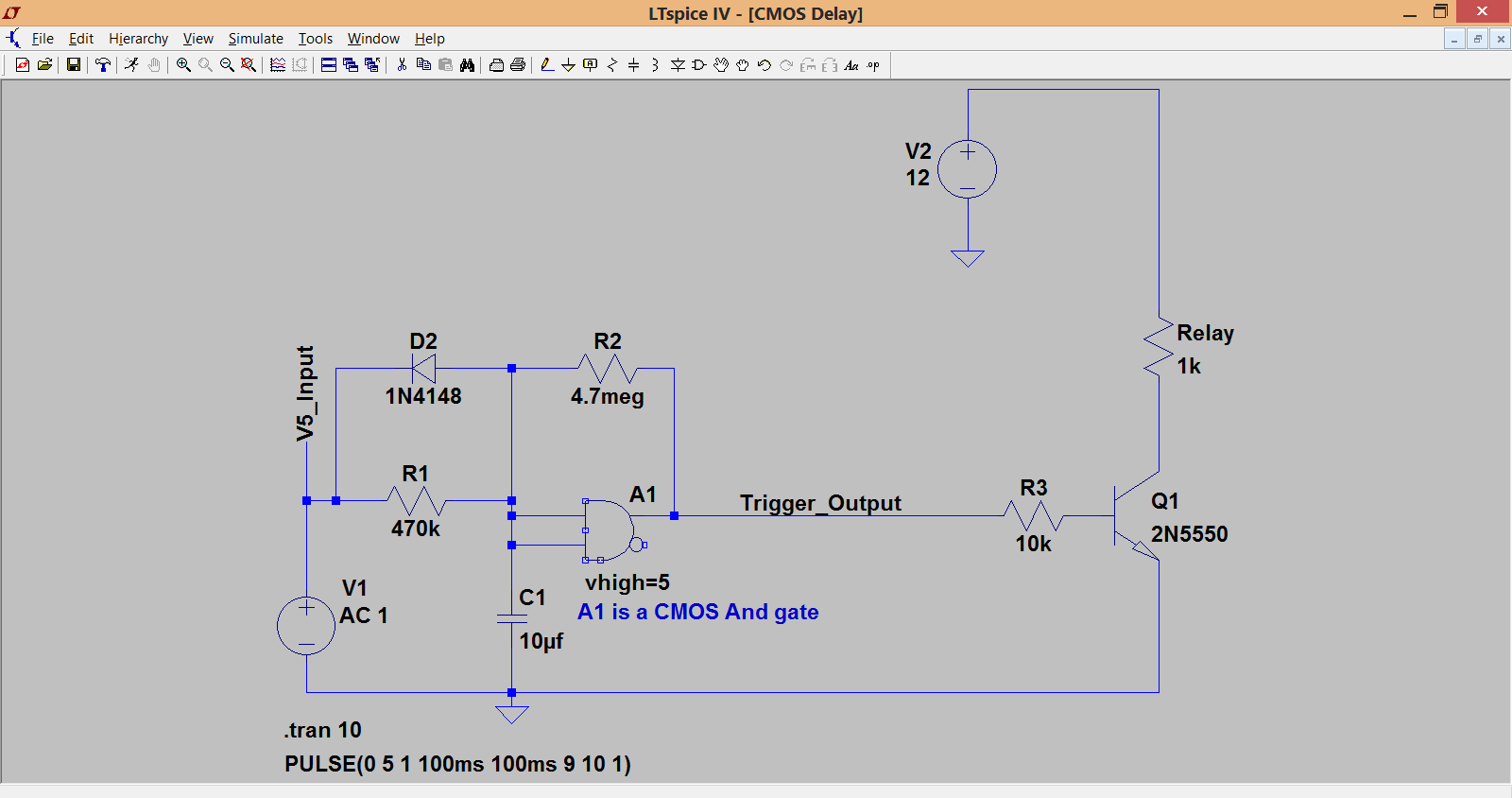Click the 470k resistor value
The height and width of the screenshot is (798, 1512).
(416, 529)
